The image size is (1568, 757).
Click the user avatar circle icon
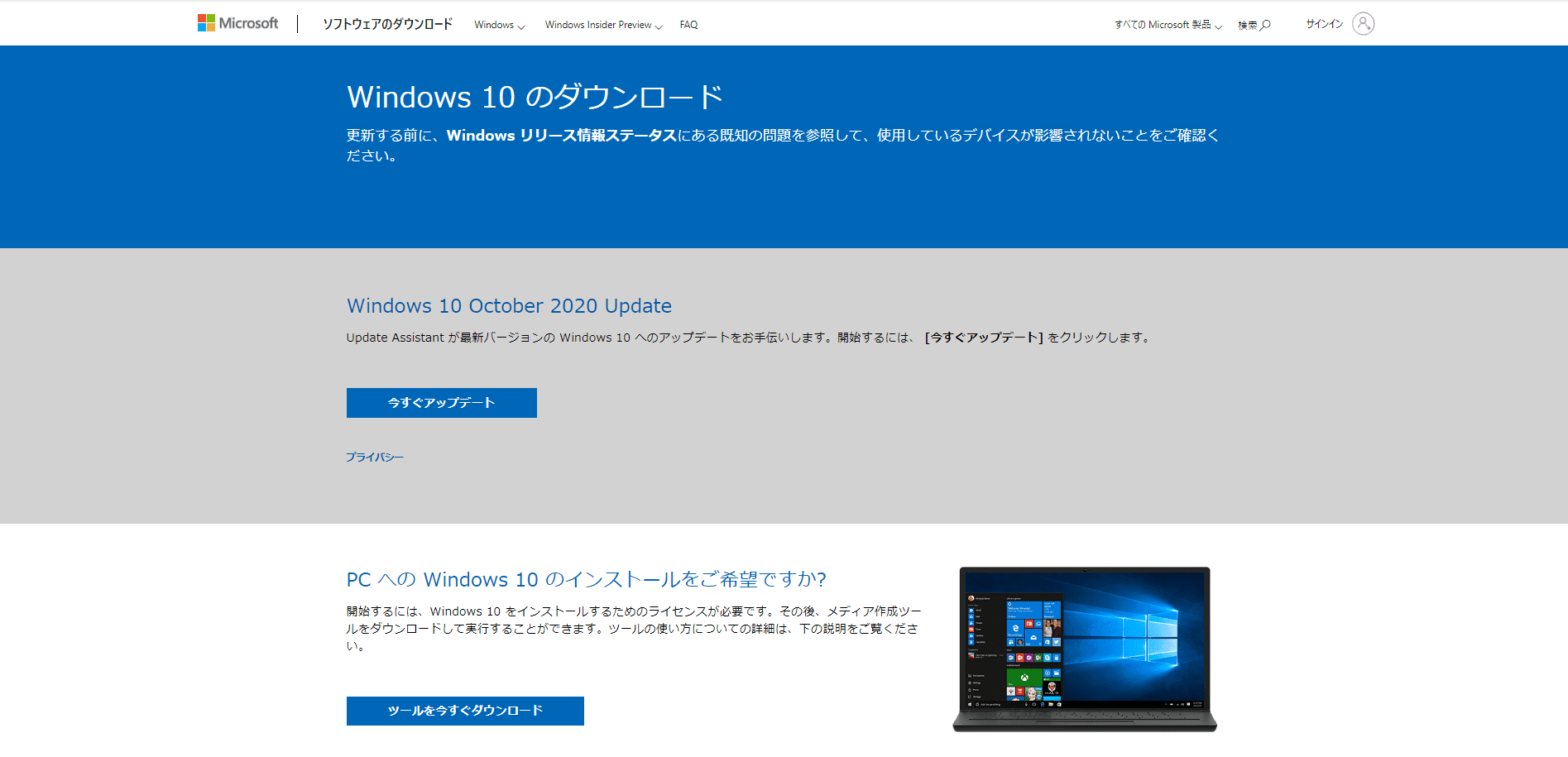[x=1363, y=23]
